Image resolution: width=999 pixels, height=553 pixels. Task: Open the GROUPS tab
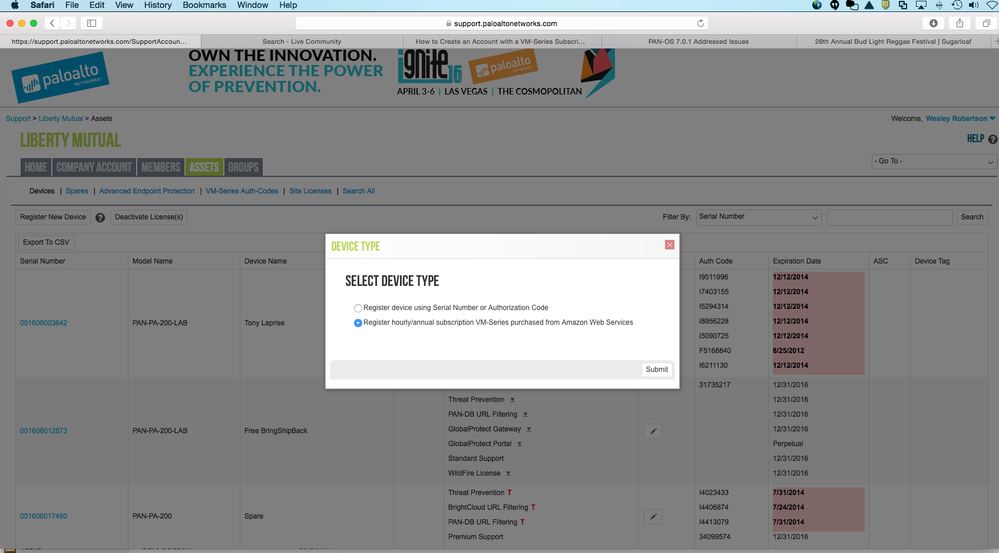(243, 168)
